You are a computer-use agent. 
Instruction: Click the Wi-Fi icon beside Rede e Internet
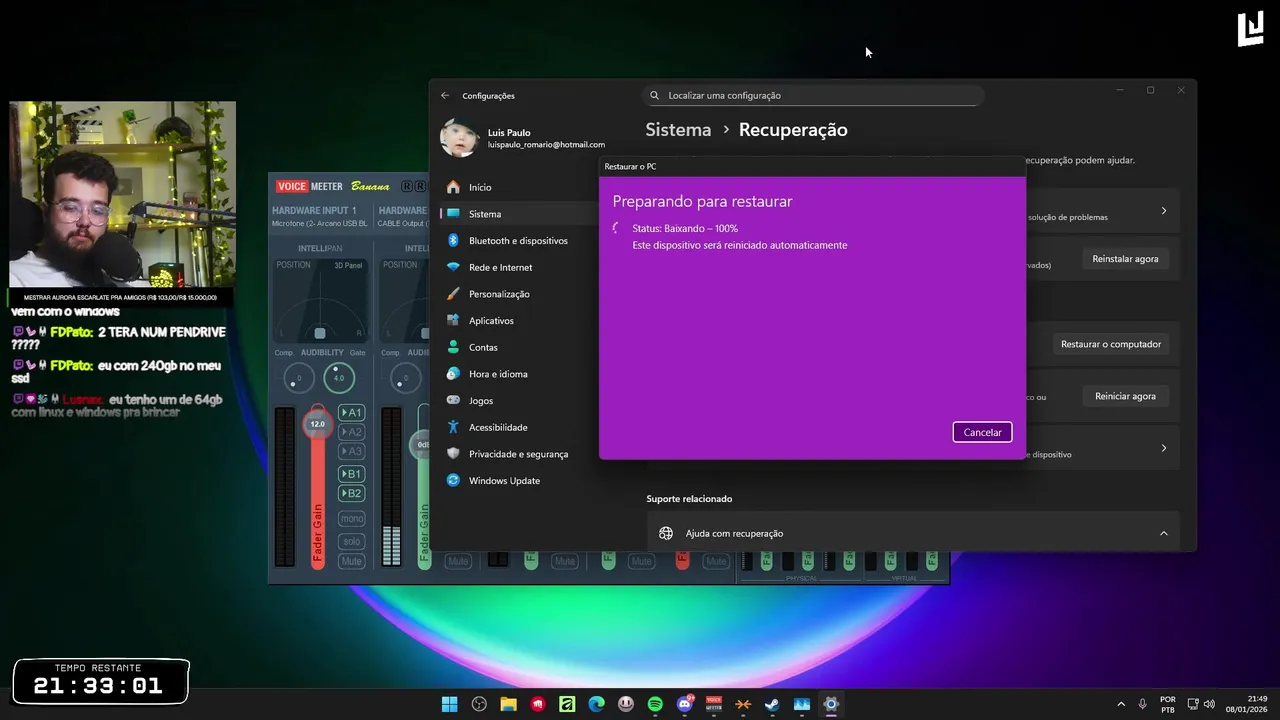(x=453, y=267)
